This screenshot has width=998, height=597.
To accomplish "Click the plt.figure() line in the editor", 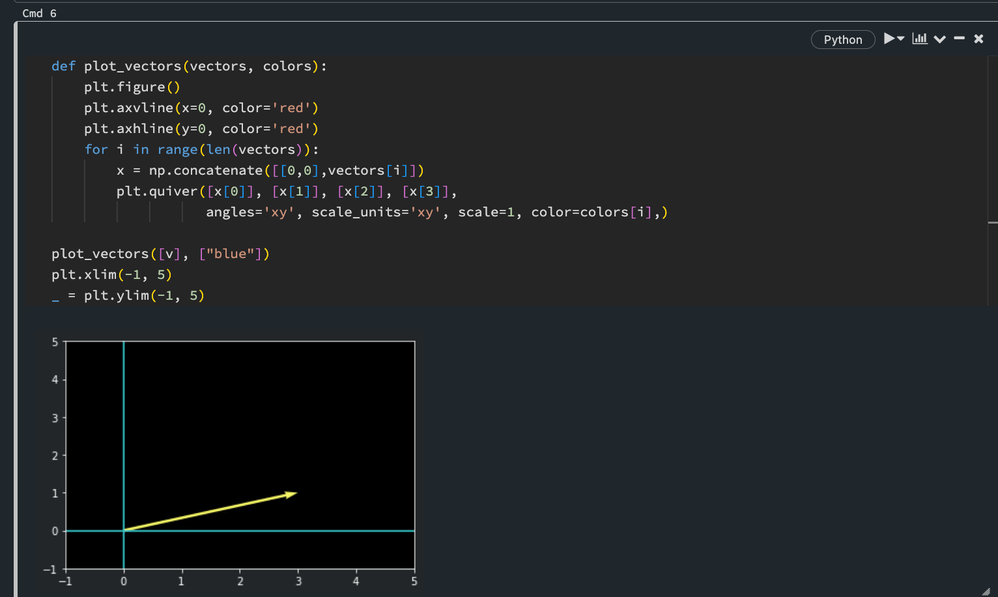I will [132, 87].
